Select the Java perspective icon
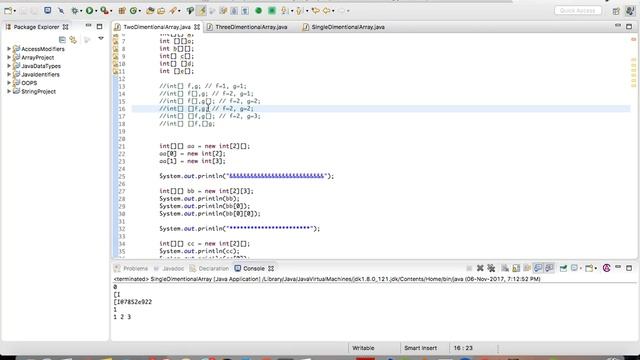 (x=630, y=11)
